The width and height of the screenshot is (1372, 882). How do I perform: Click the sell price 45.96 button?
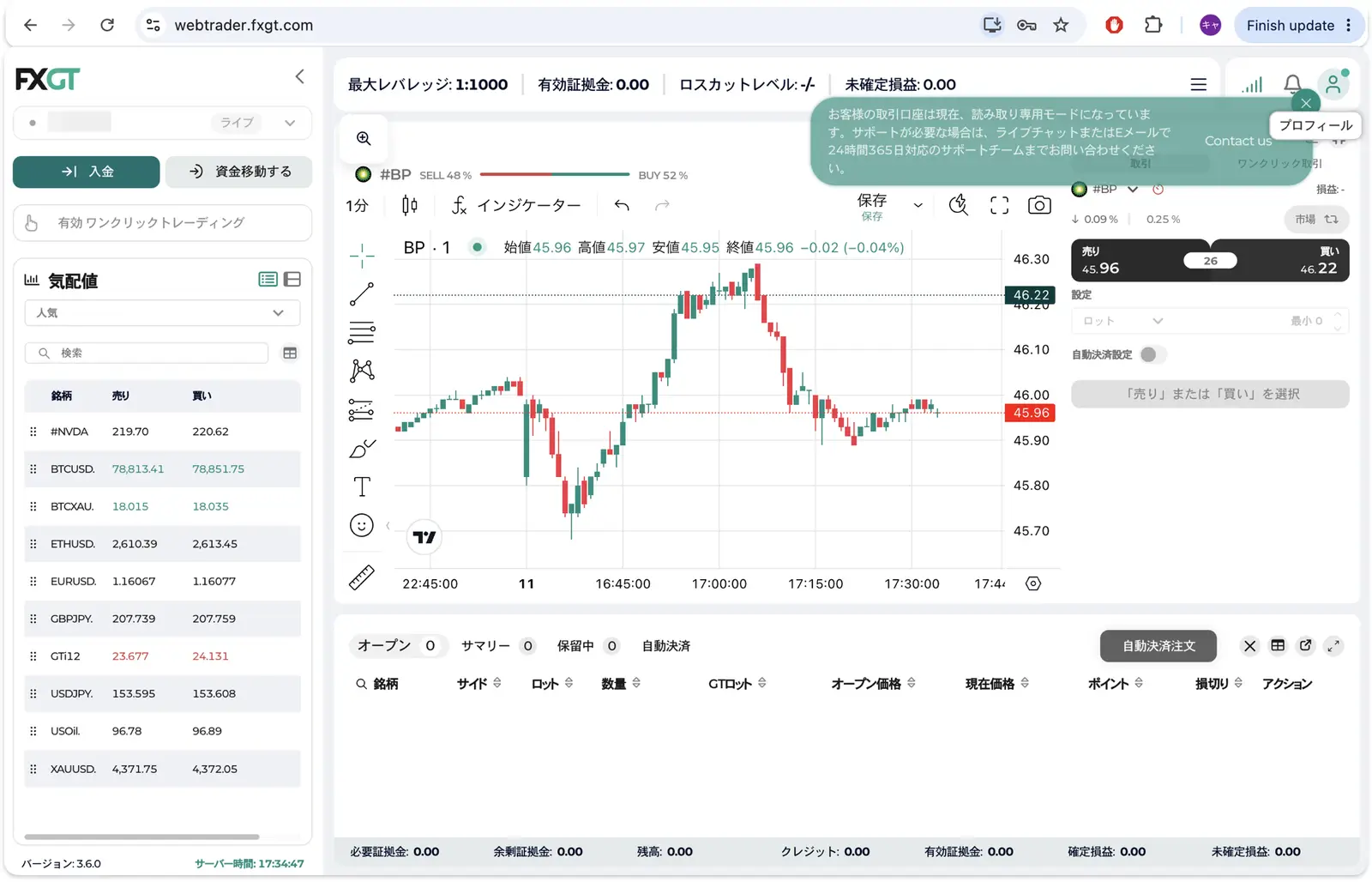tap(1128, 261)
